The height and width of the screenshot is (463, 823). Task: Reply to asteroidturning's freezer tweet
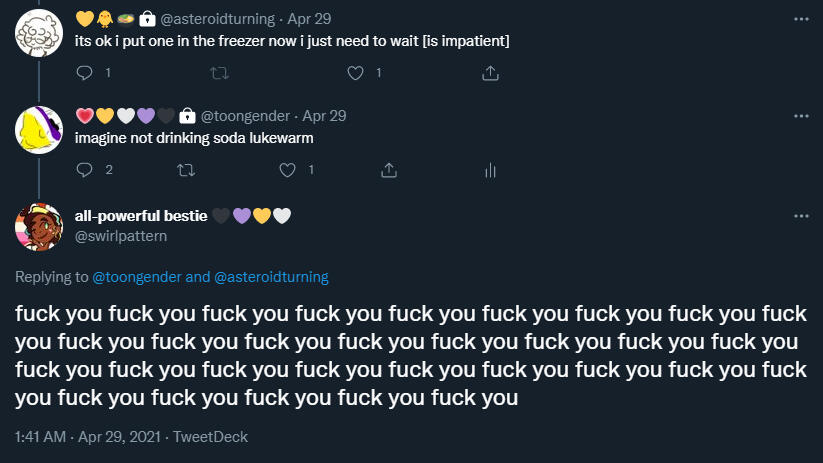[x=84, y=72]
